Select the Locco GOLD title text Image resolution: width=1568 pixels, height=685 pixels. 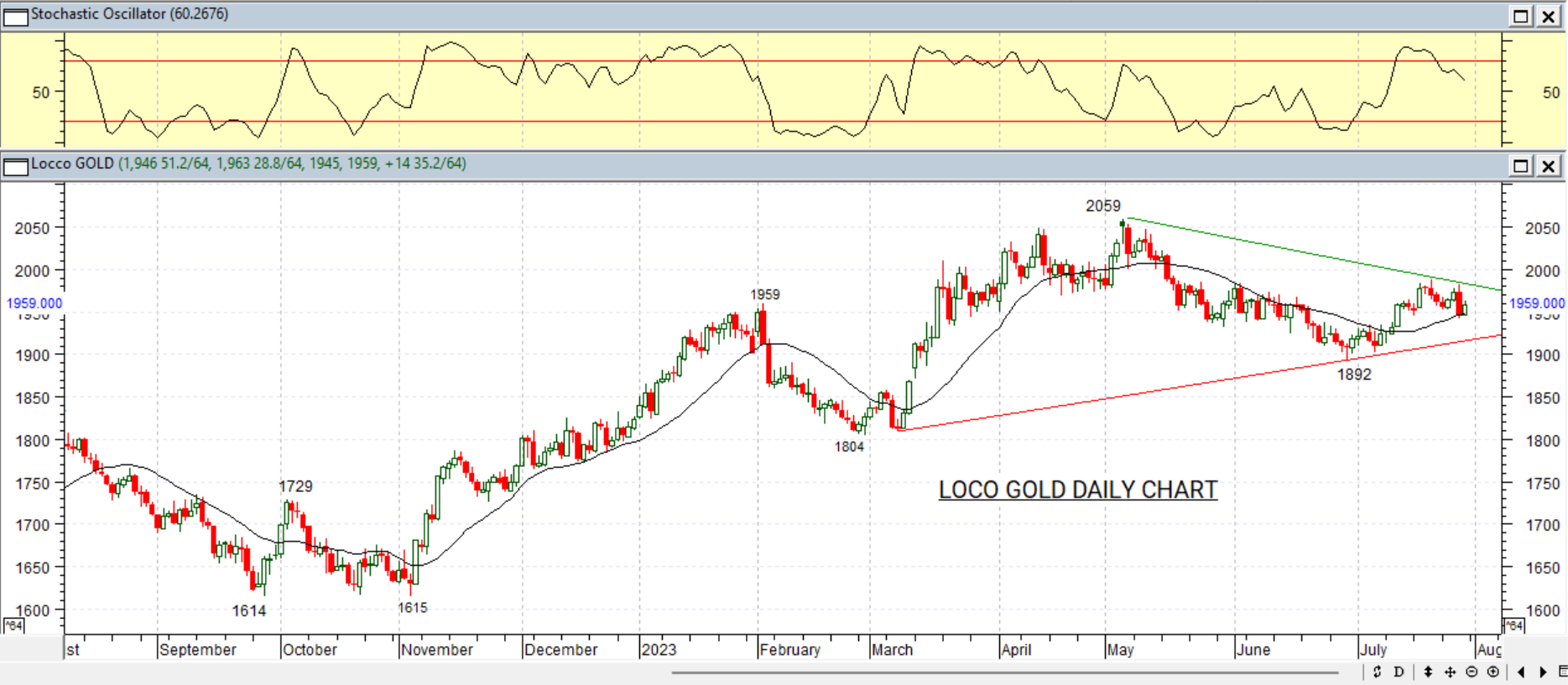click(x=72, y=163)
